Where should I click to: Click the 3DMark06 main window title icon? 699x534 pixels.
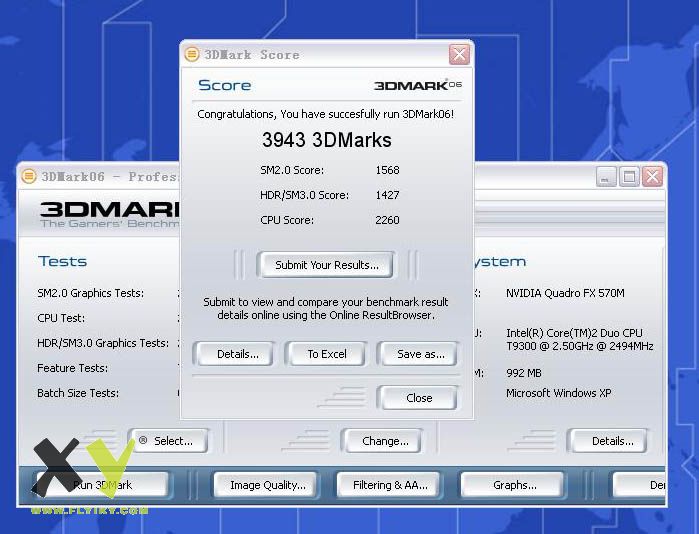(x=29, y=177)
